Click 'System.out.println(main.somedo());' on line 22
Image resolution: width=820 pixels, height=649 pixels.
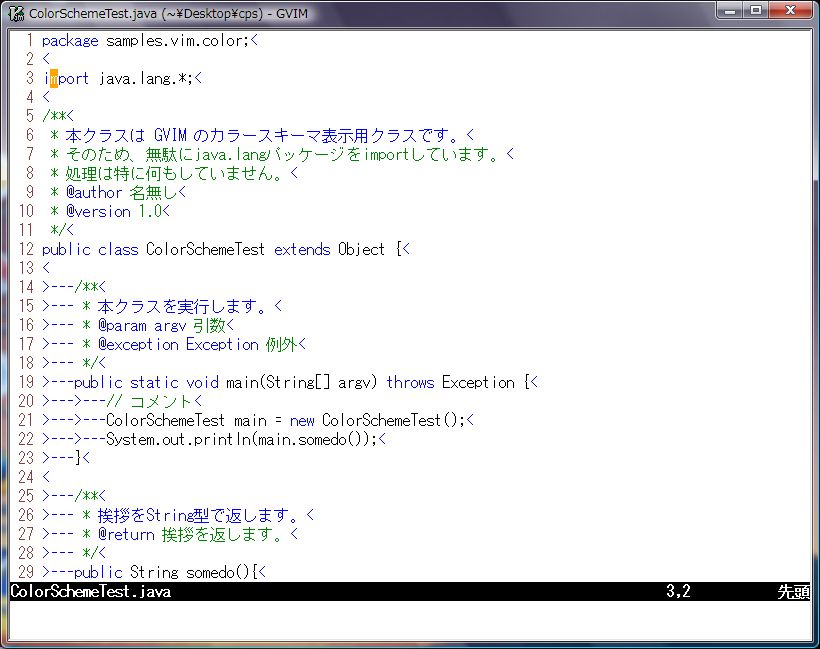pos(242,439)
